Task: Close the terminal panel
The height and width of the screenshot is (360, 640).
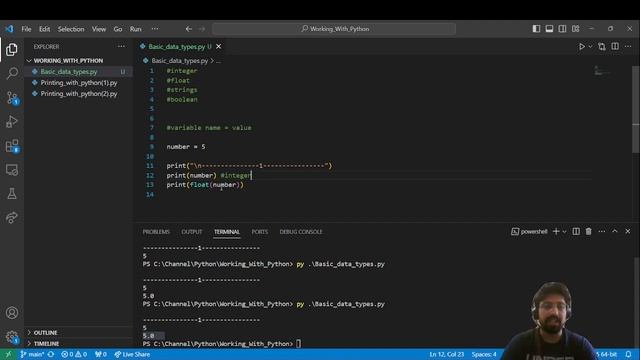Action: (628, 231)
